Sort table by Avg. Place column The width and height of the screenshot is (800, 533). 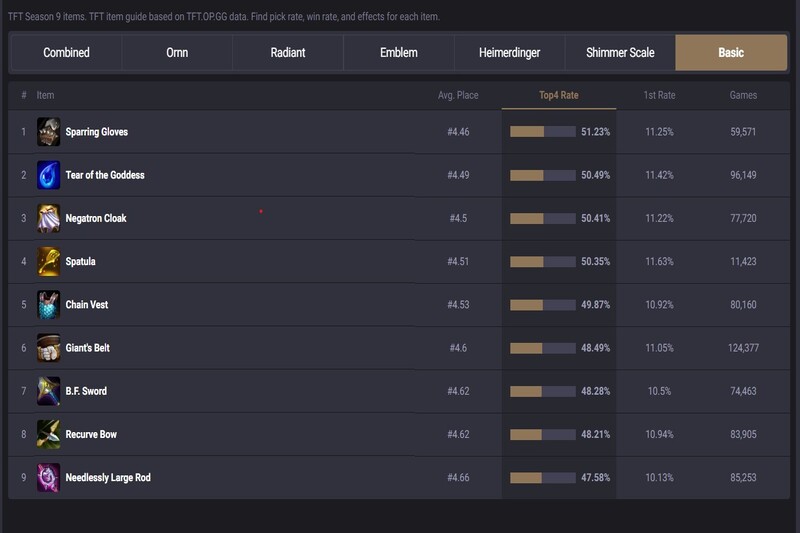point(459,96)
